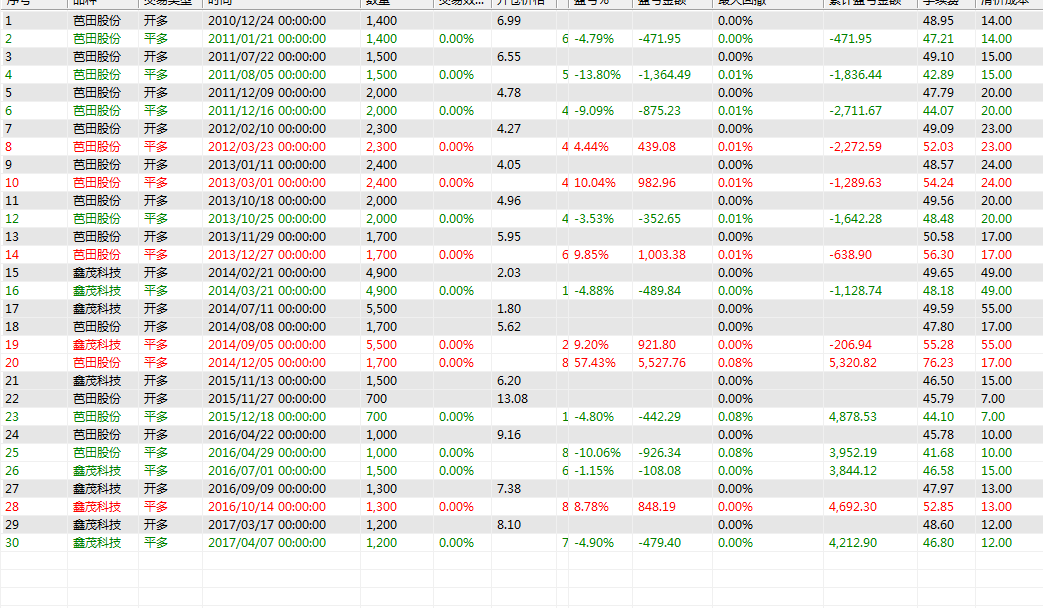Click 鑫茂科技 name in row 27
This screenshot has height=608, width=1043.
pos(97,489)
